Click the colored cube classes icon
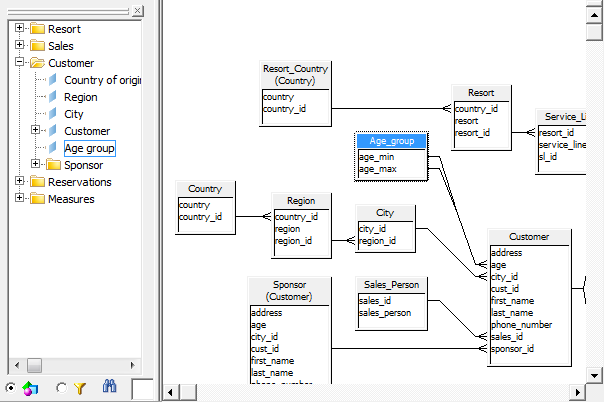 [x=30, y=388]
